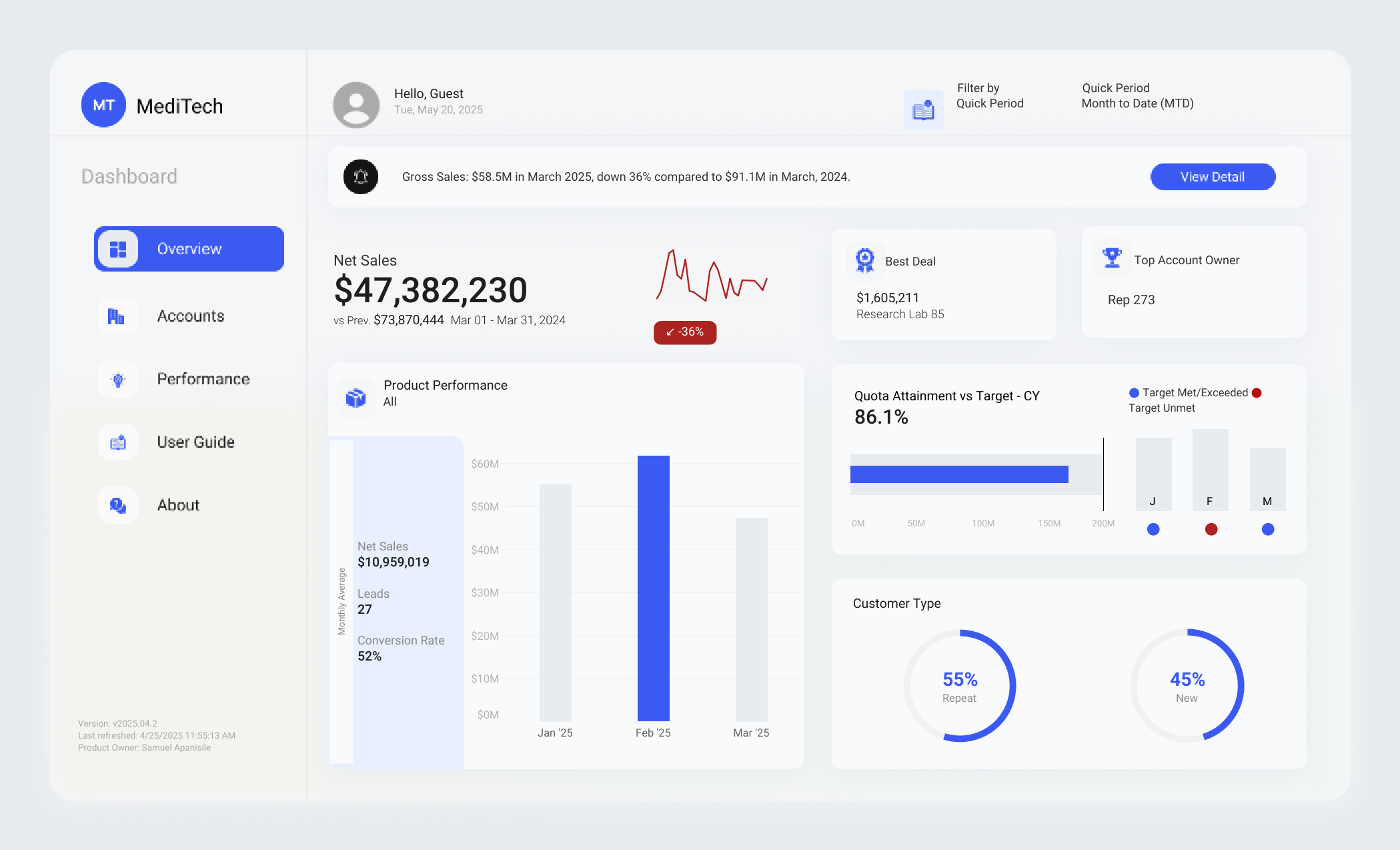1400x850 pixels.
Task: Click the Product Performance box icon
Action: point(356,398)
